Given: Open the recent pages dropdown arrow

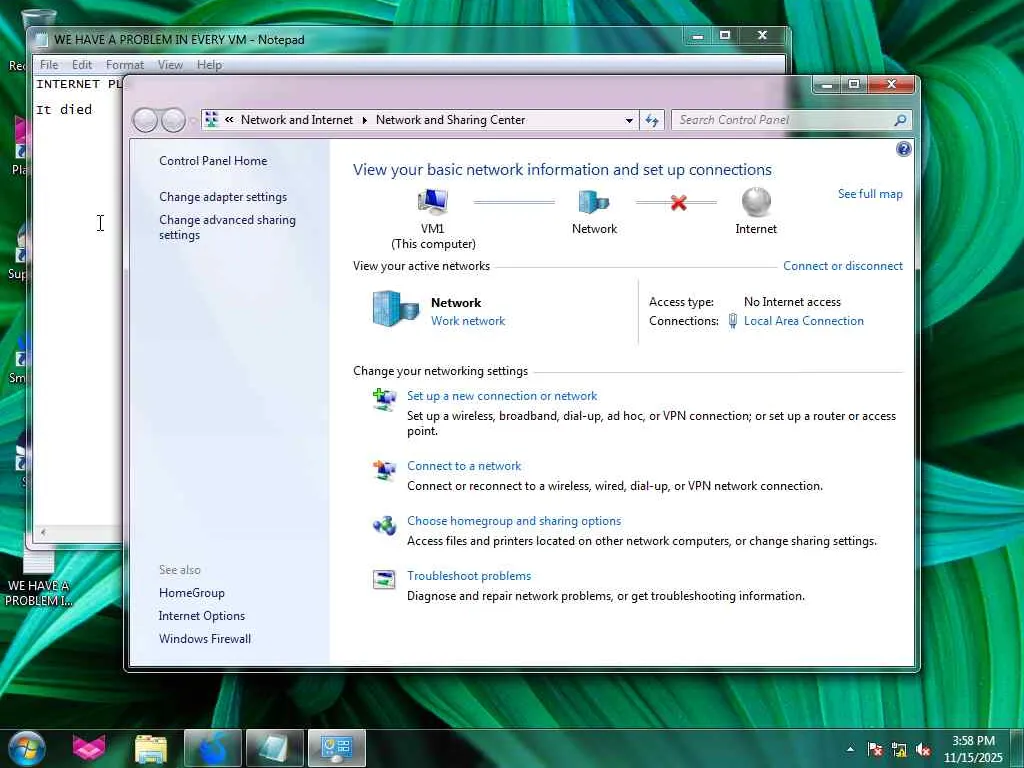Looking at the screenshot, I should (193, 121).
